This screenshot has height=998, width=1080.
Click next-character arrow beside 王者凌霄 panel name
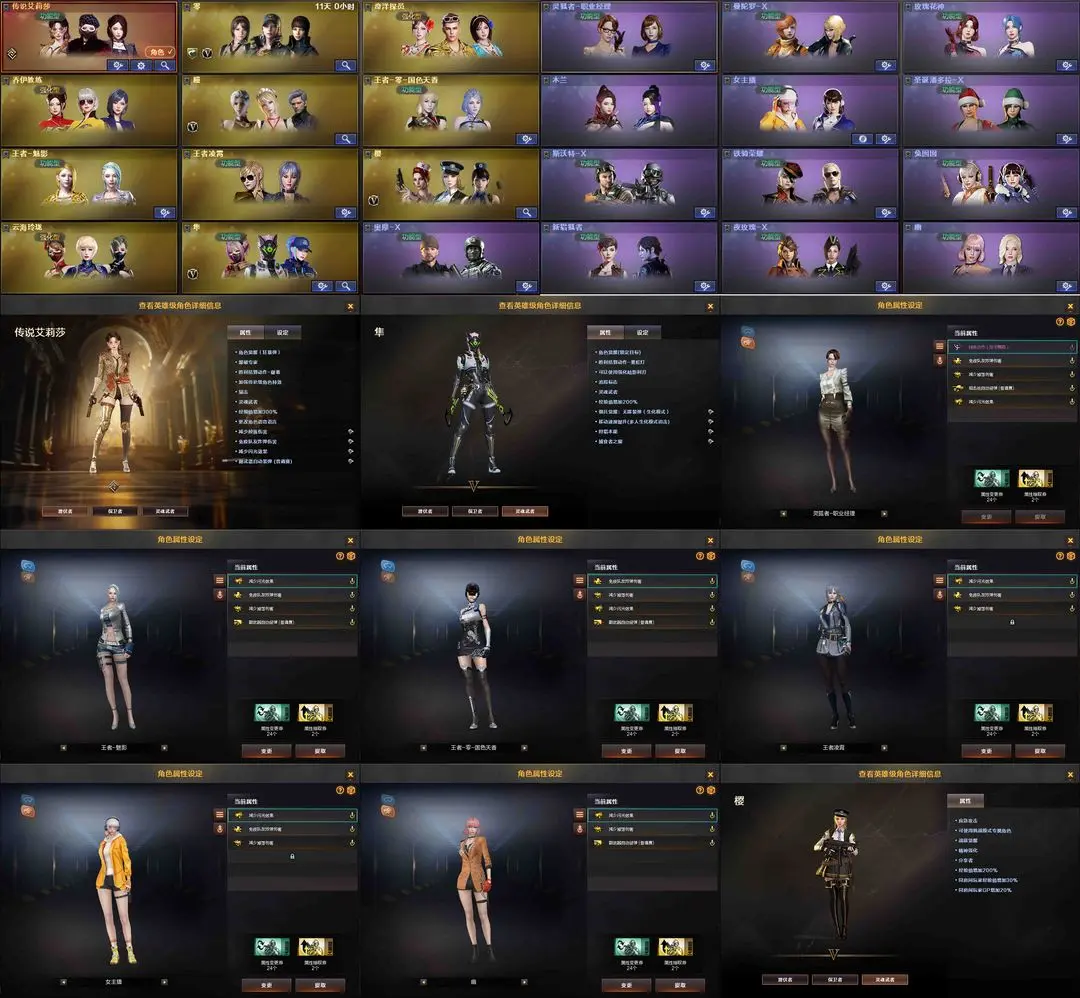884,747
